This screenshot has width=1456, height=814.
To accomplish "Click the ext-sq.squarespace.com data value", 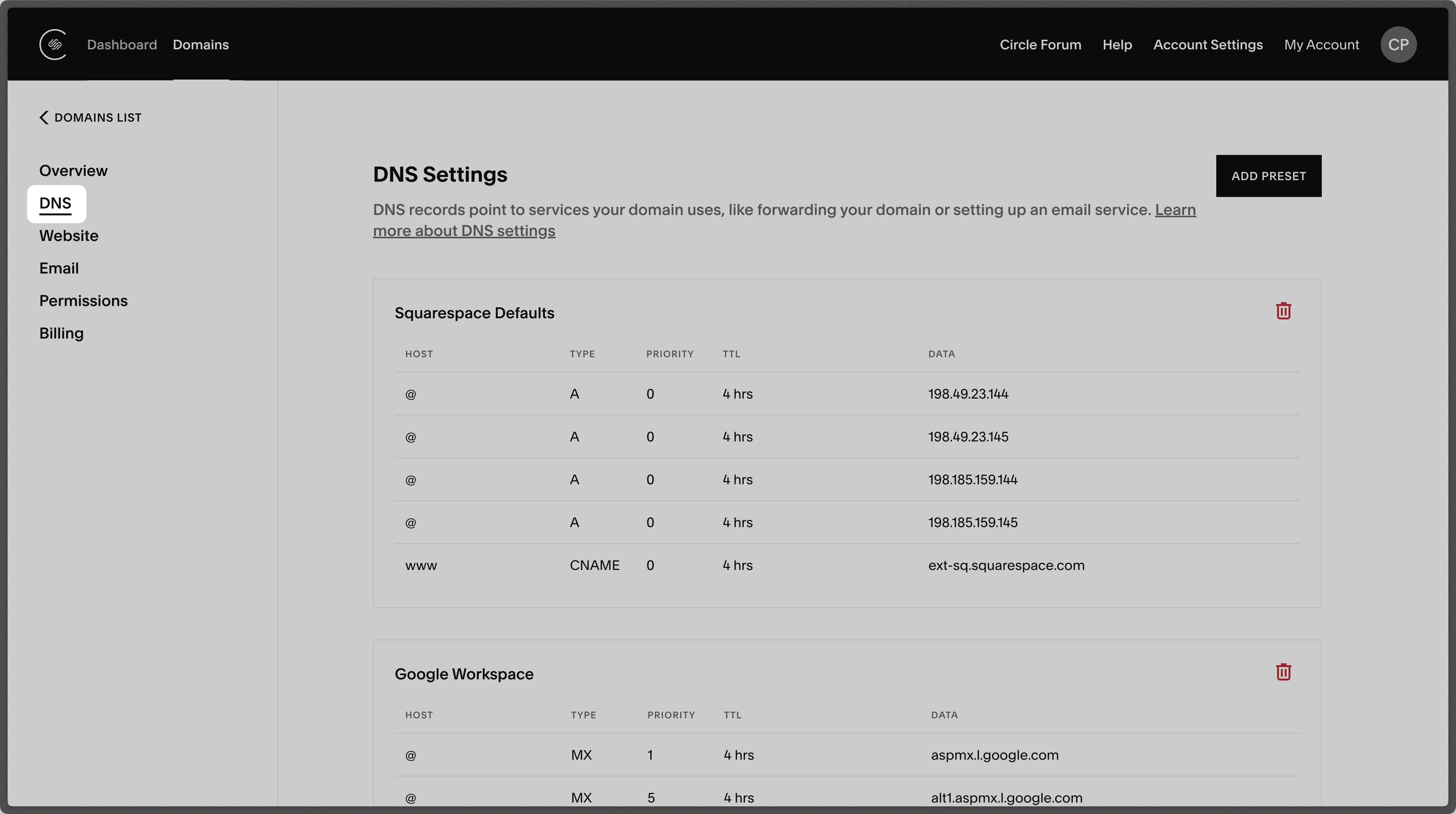I will (1006, 566).
